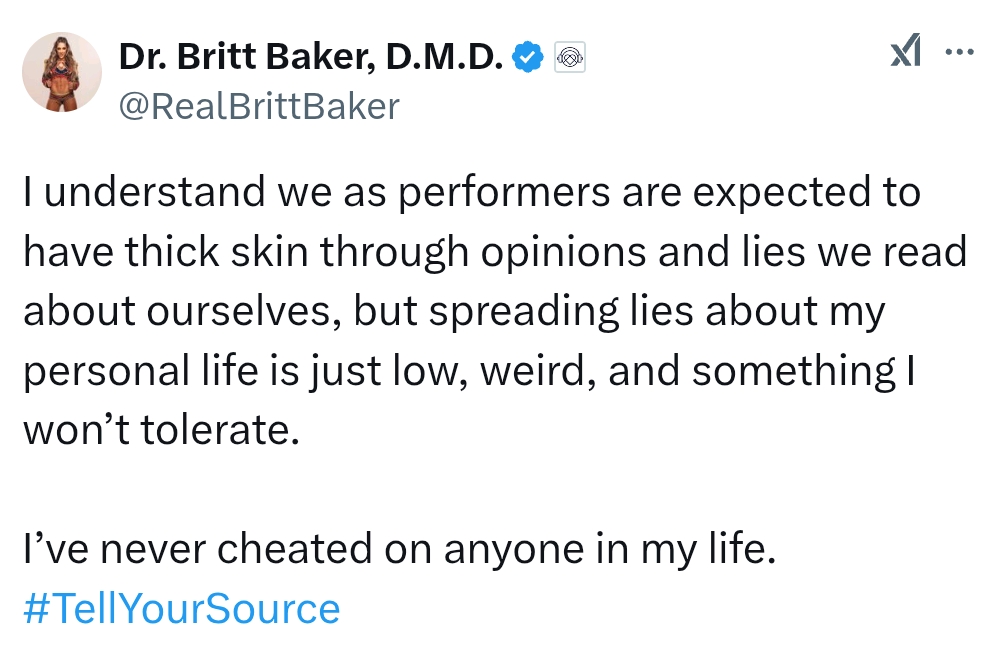Click the phrase "thick skin" in the post

216,251
